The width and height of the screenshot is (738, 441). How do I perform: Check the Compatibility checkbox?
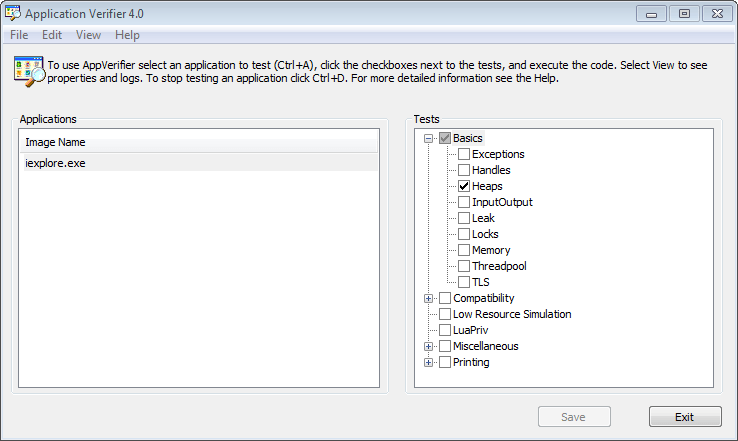pyautogui.click(x=445, y=298)
